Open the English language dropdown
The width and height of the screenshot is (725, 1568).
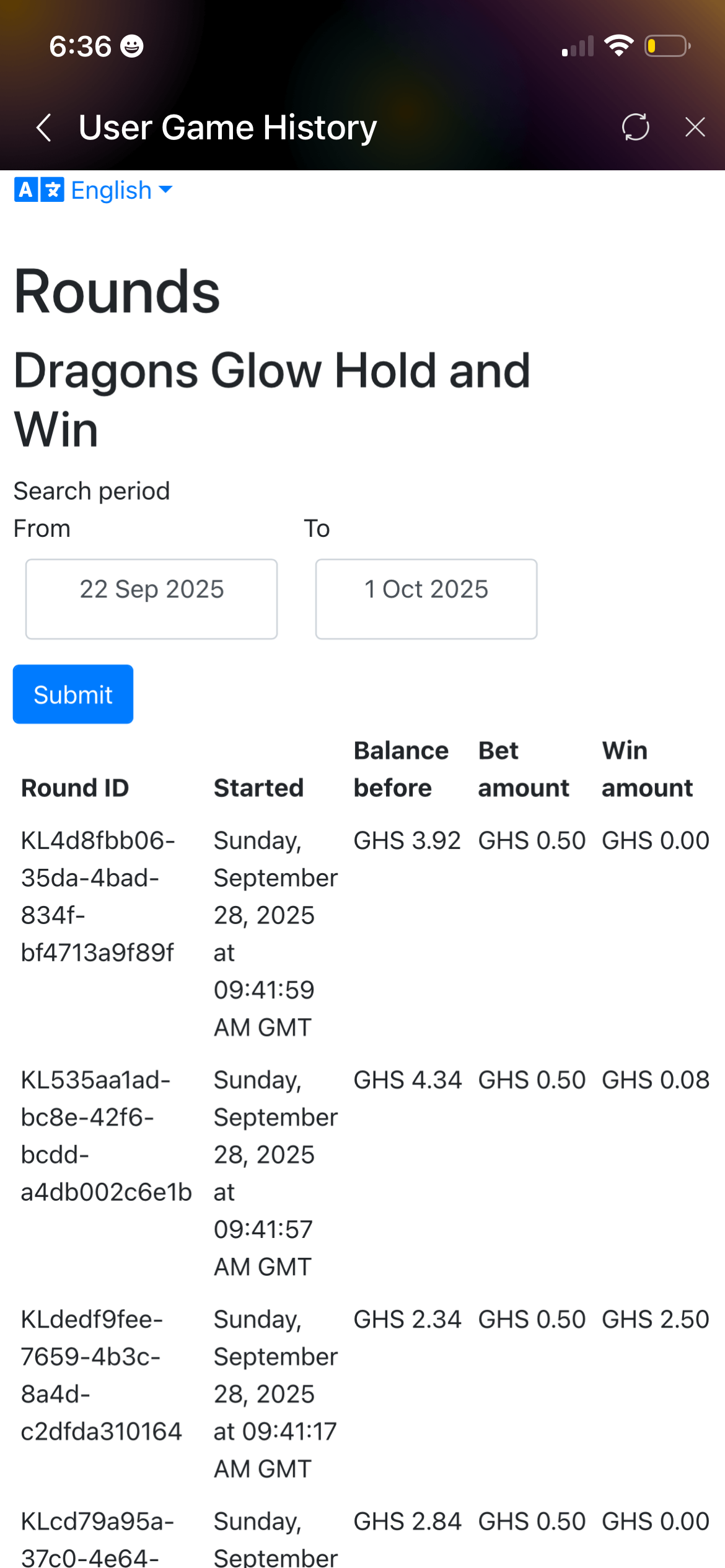click(x=121, y=190)
